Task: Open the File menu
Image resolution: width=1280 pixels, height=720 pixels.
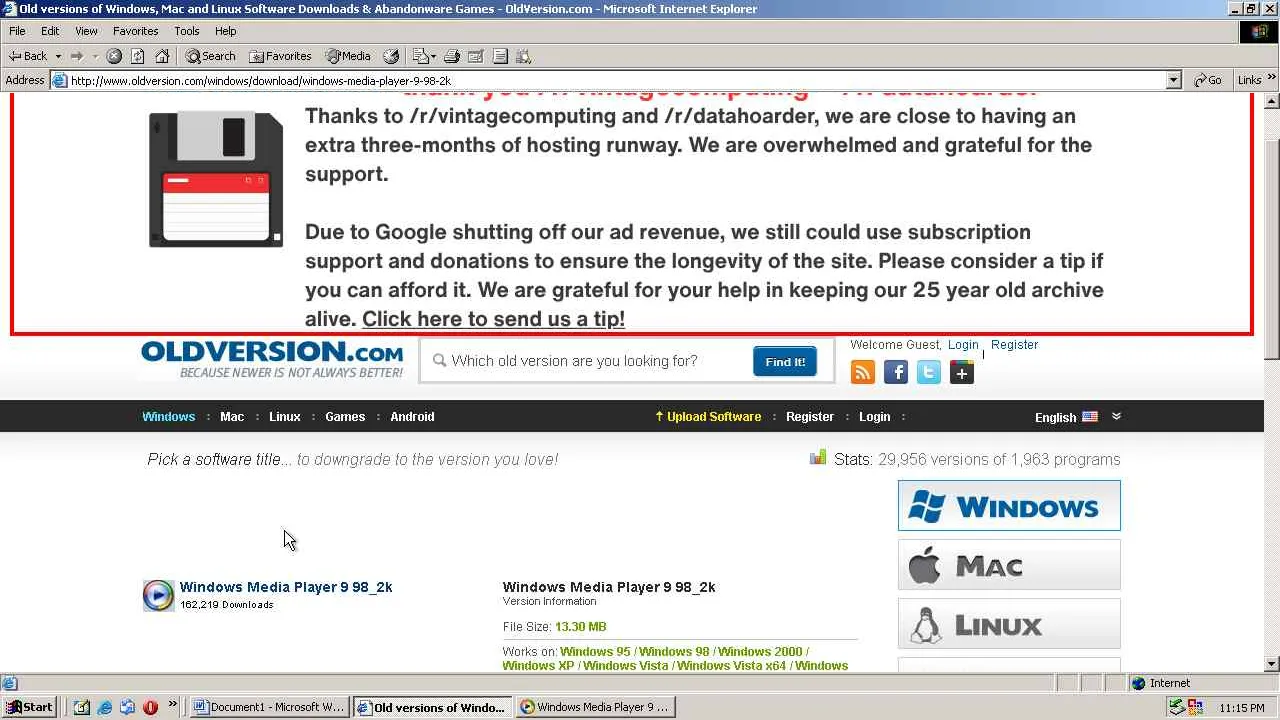Action: click(17, 31)
